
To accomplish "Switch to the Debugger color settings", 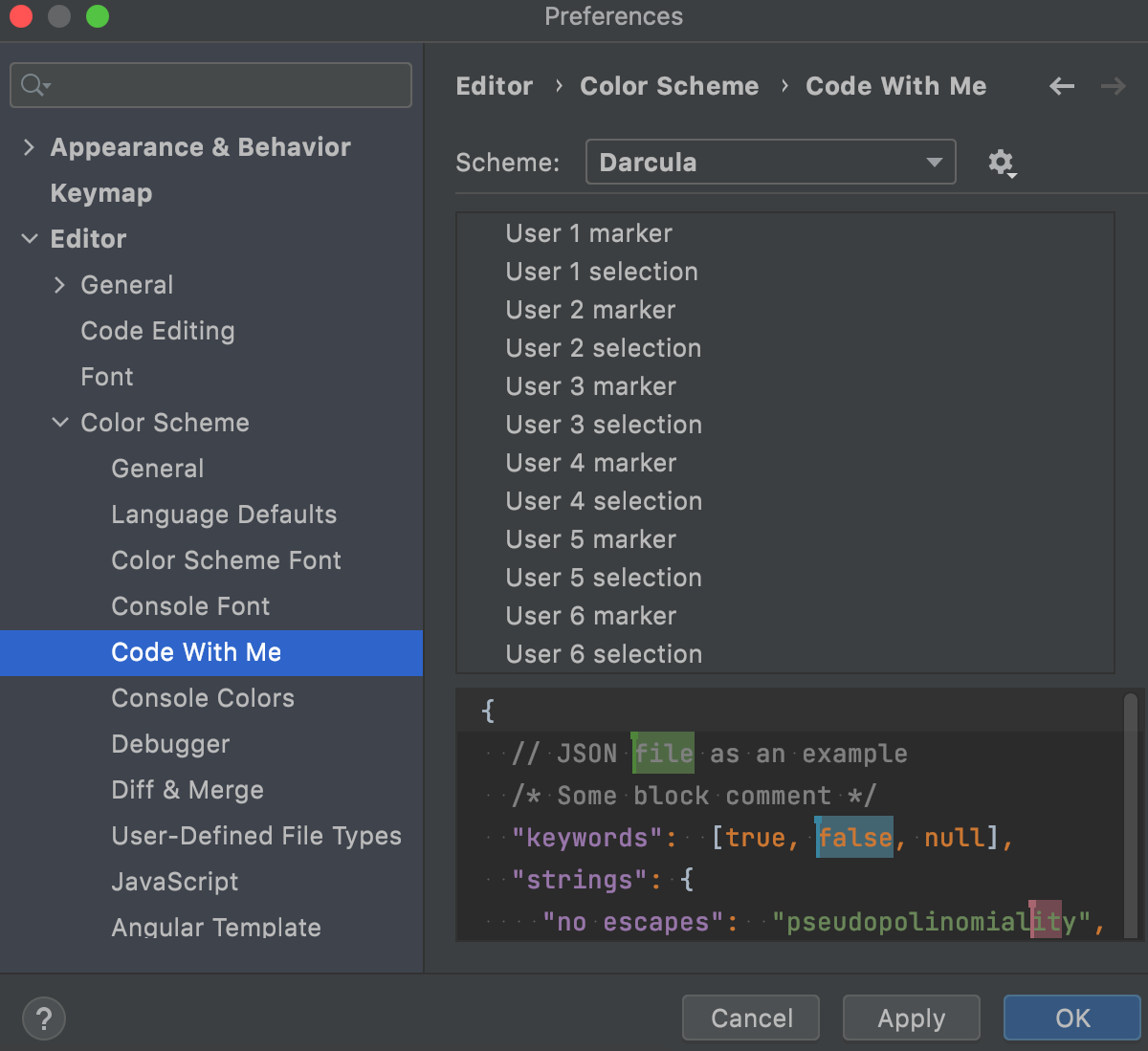I will pyautogui.click(x=170, y=744).
